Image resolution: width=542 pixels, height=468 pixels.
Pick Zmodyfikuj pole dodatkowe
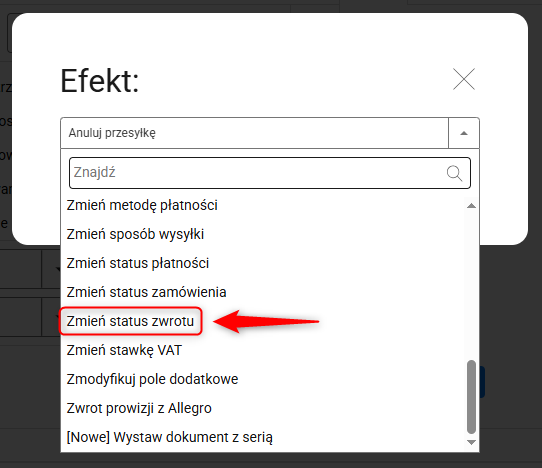(152, 379)
